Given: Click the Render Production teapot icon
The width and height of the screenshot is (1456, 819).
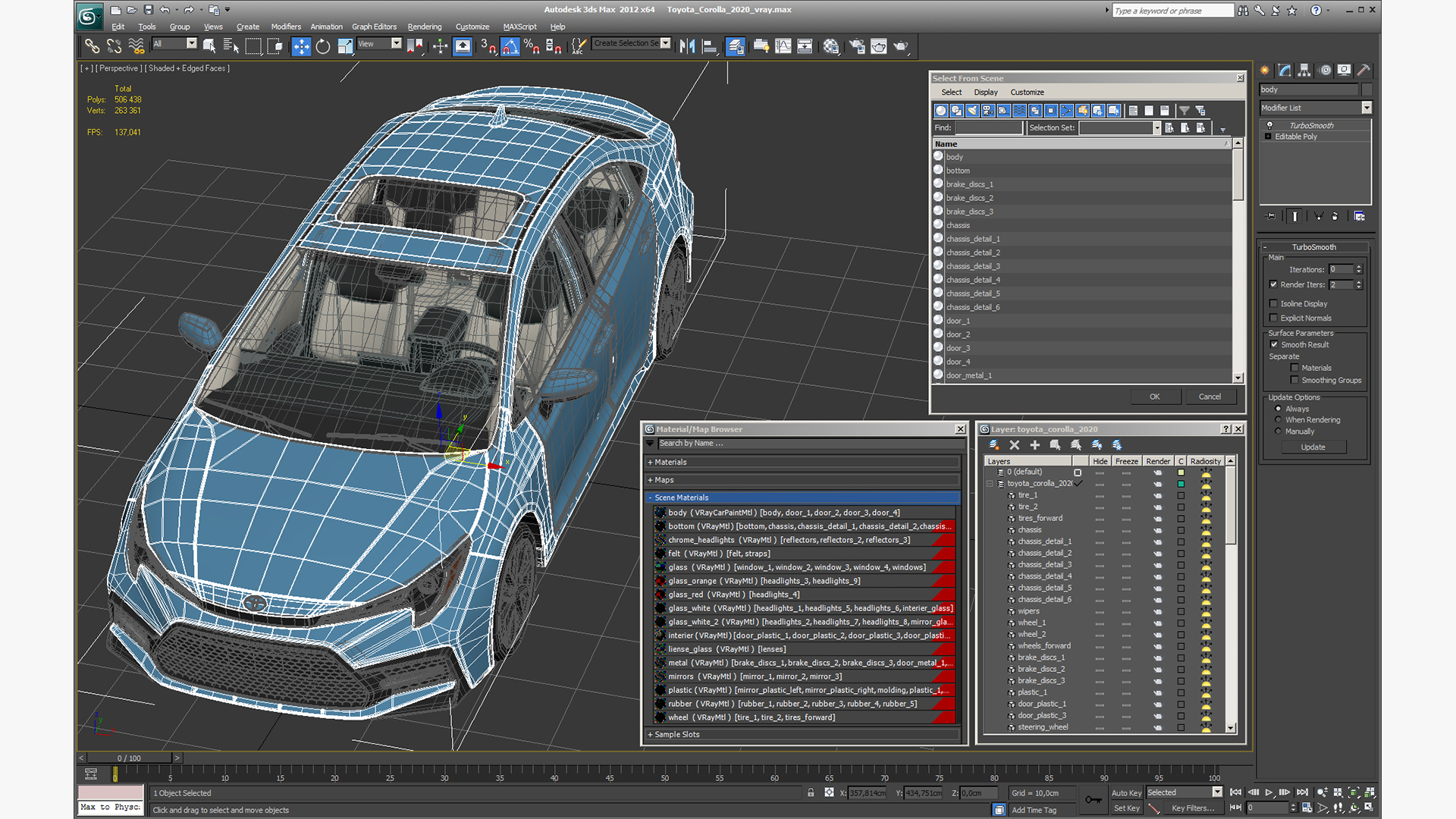Looking at the screenshot, I should 901,46.
